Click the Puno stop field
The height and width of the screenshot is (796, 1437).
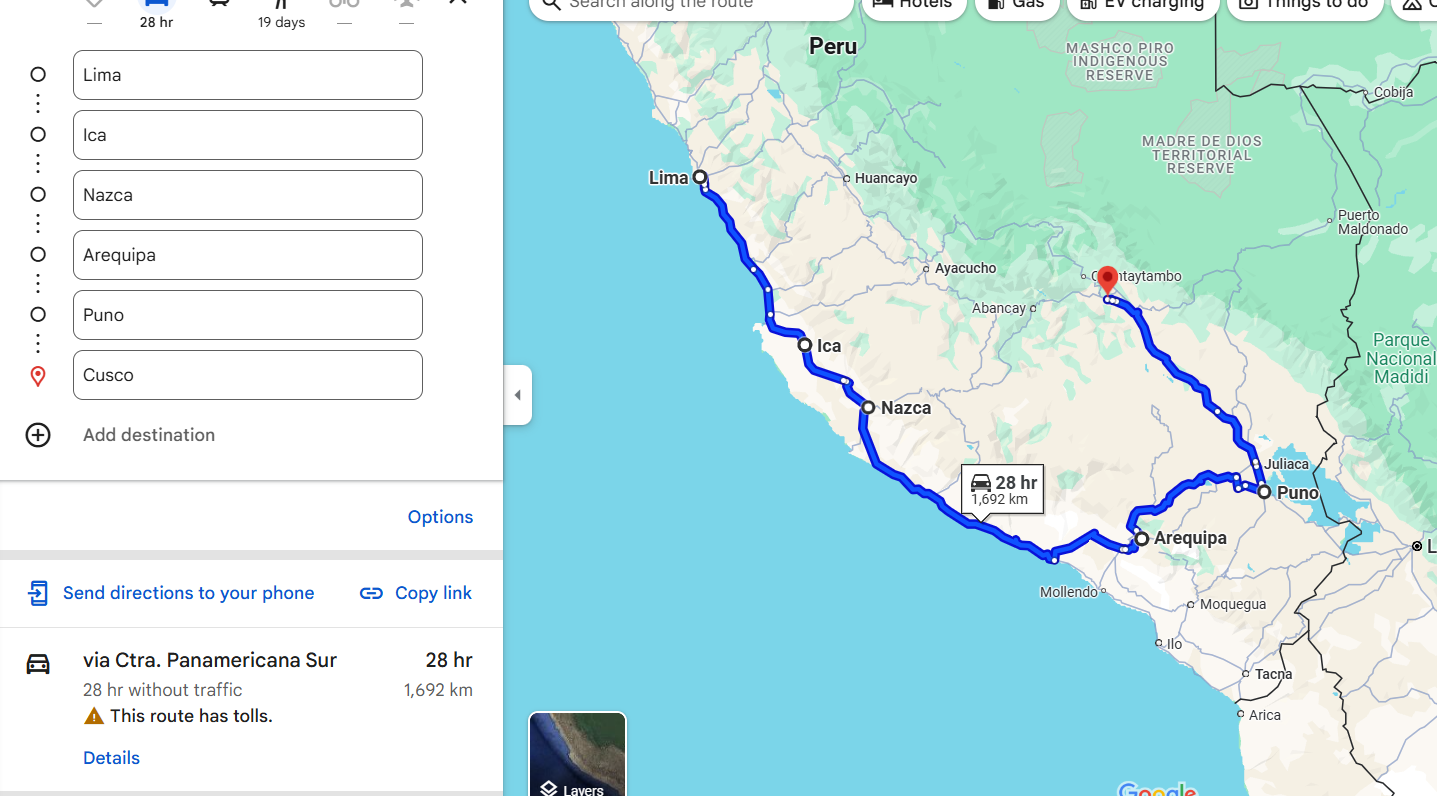click(x=248, y=315)
